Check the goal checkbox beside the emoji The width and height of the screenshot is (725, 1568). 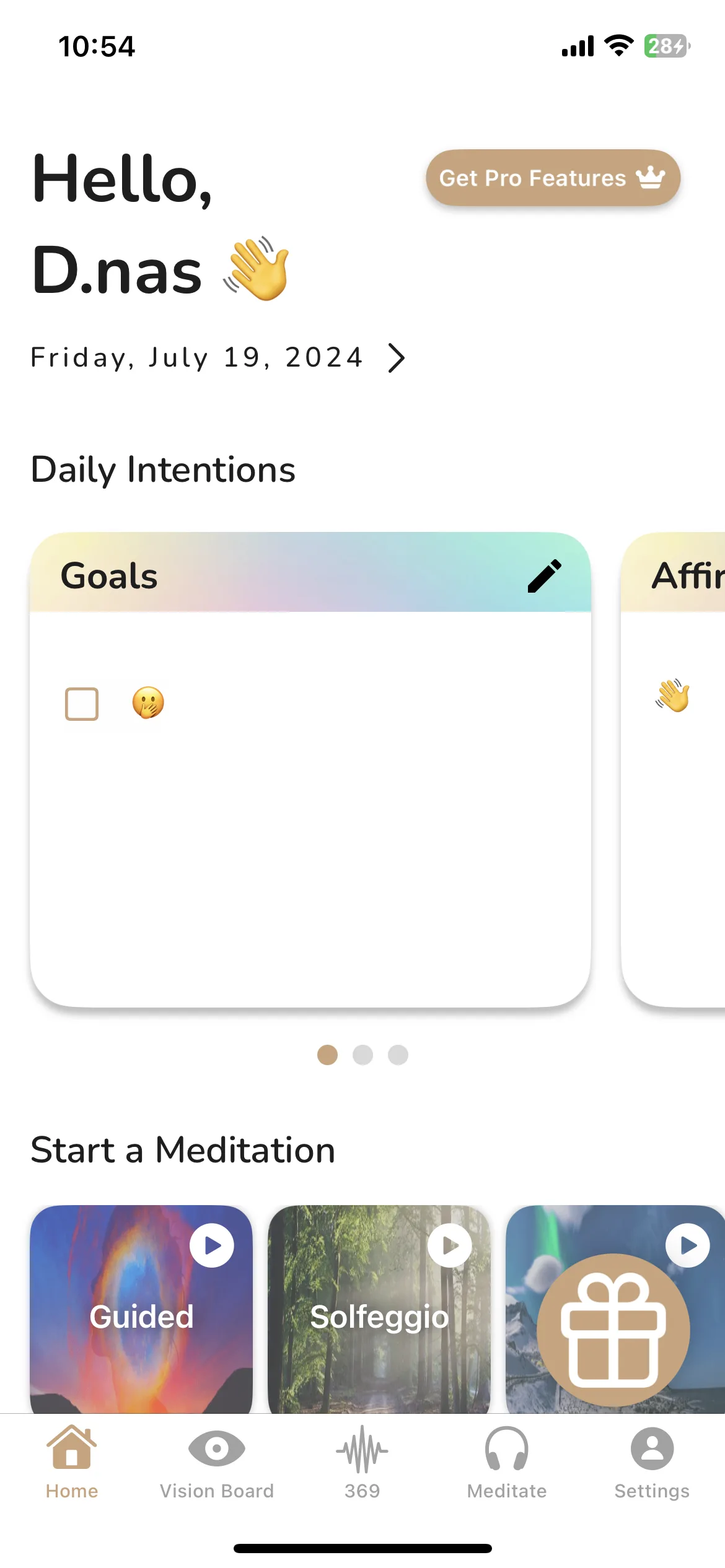coord(82,704)
